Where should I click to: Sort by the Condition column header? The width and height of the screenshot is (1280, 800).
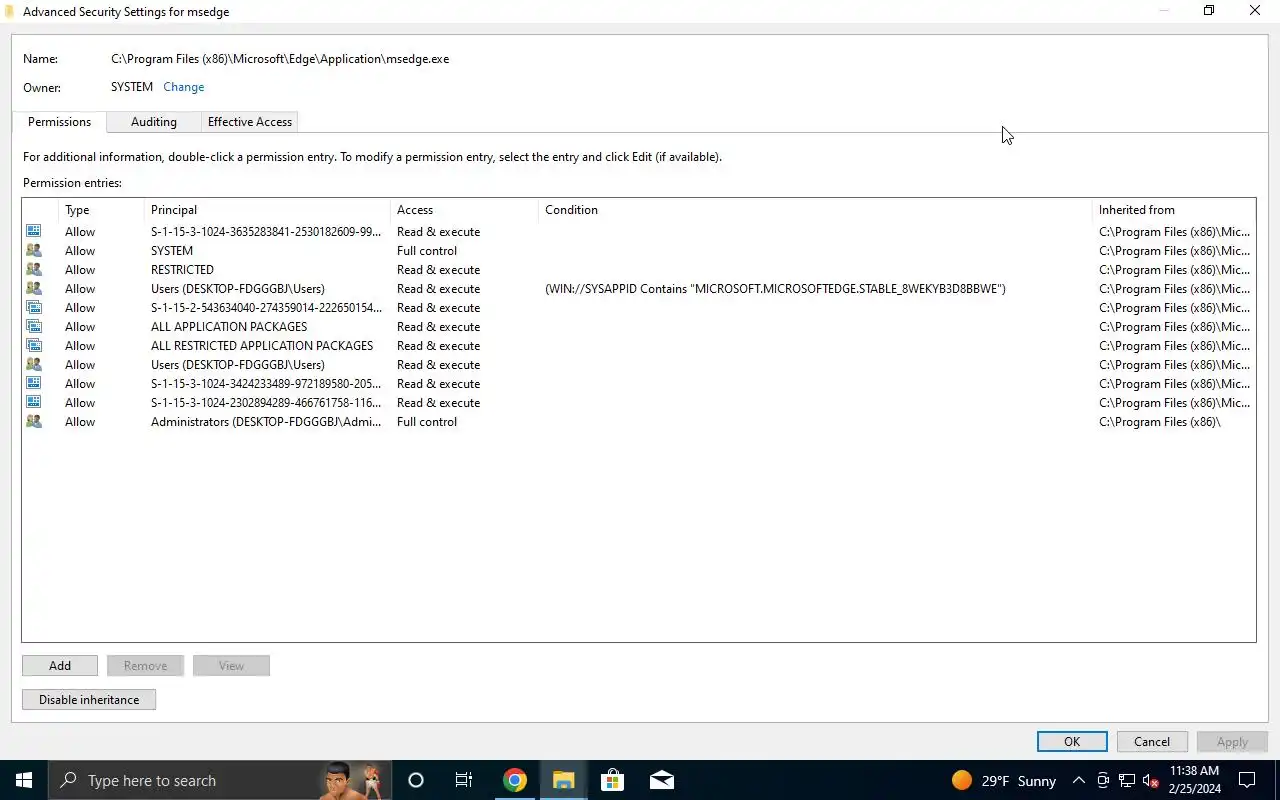coord(815,210)
